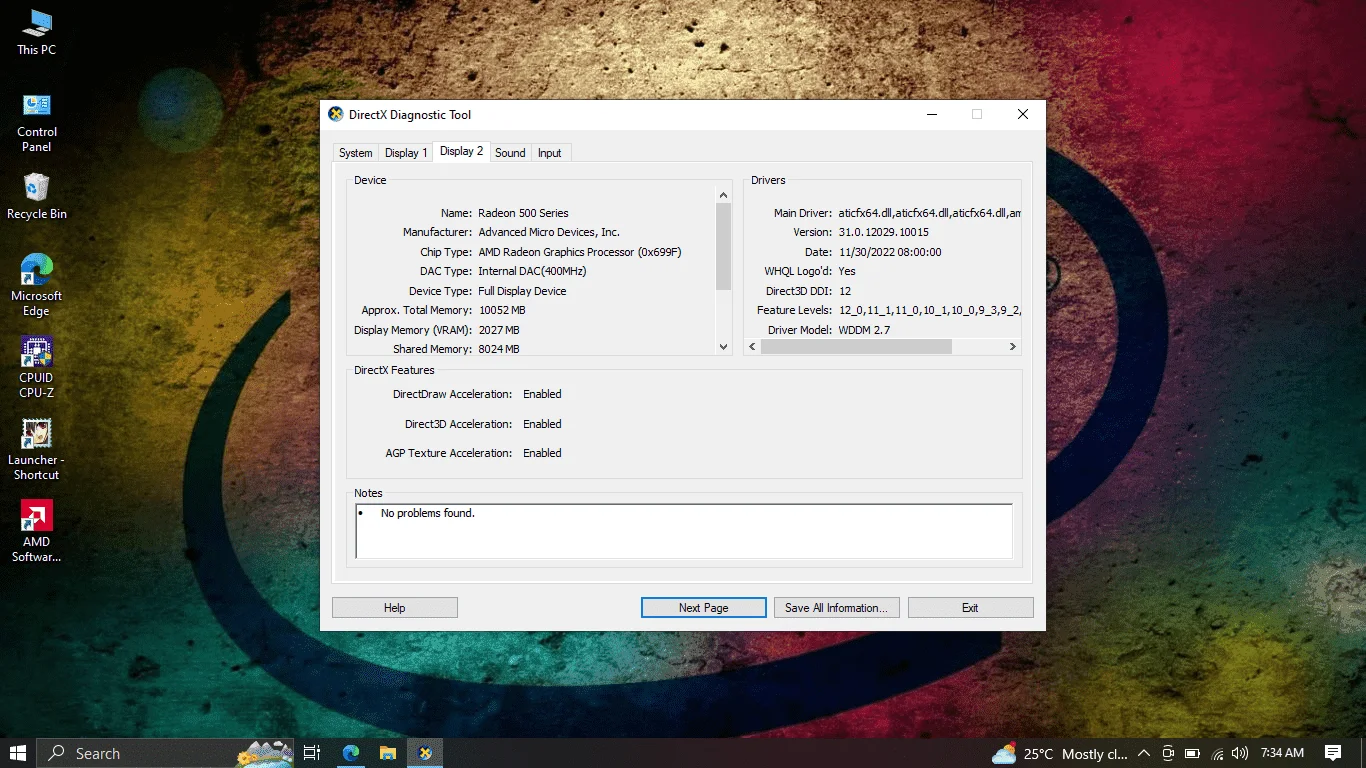Click the Device panel vertical scrollbar thumb
The width and height of the screenshot is (1366, 768).
pyautogui.click(x=724, y=246)
